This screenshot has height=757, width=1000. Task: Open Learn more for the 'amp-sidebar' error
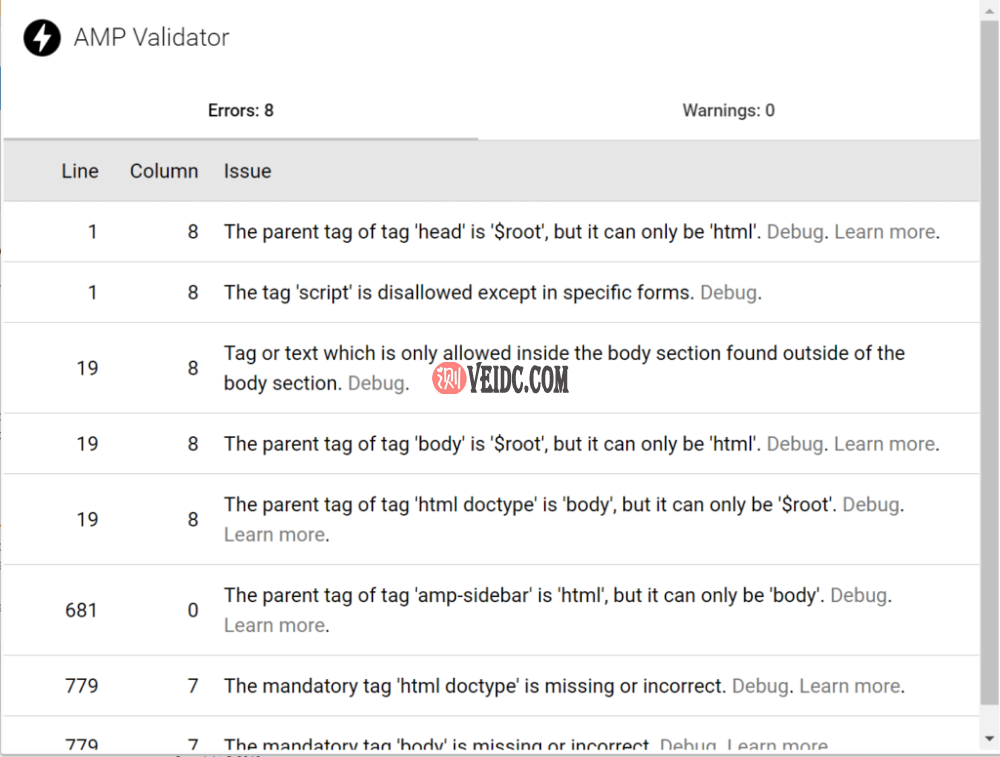click(x=273, y=626)
